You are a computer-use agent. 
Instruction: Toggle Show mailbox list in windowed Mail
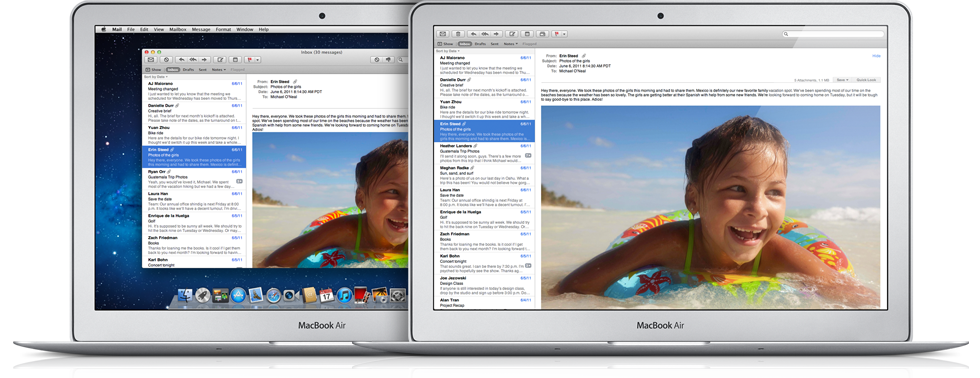click(153, 69)
